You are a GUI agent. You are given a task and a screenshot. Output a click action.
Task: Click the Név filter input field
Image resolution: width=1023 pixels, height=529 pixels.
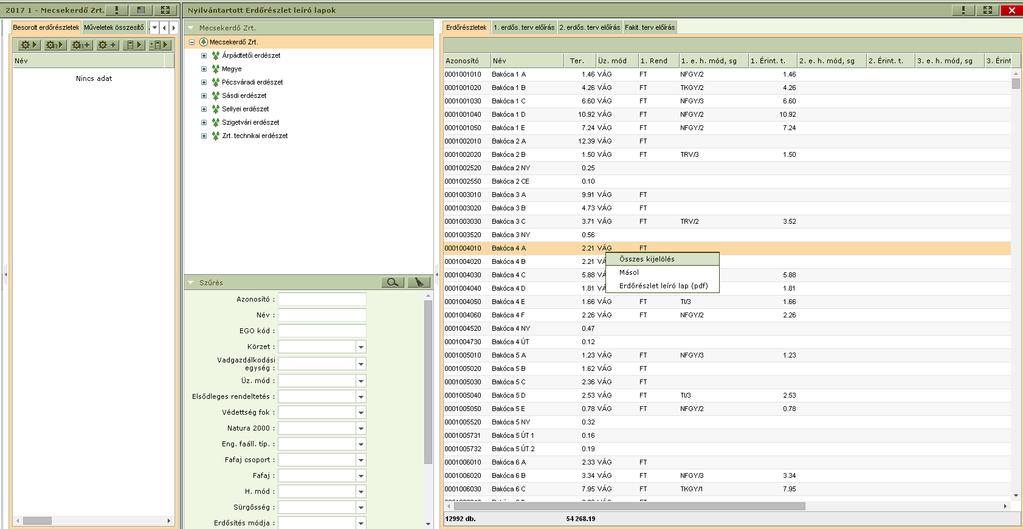point(322,316)
